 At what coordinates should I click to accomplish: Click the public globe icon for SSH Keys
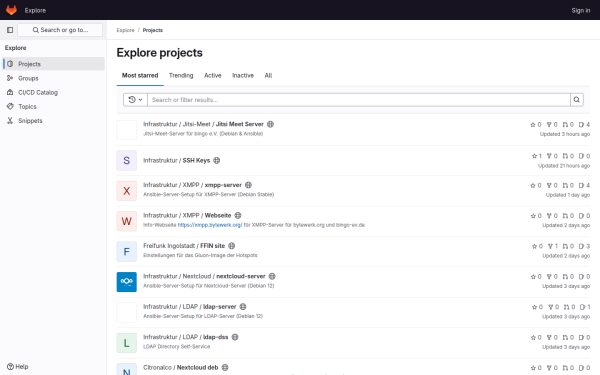point(217,160)
